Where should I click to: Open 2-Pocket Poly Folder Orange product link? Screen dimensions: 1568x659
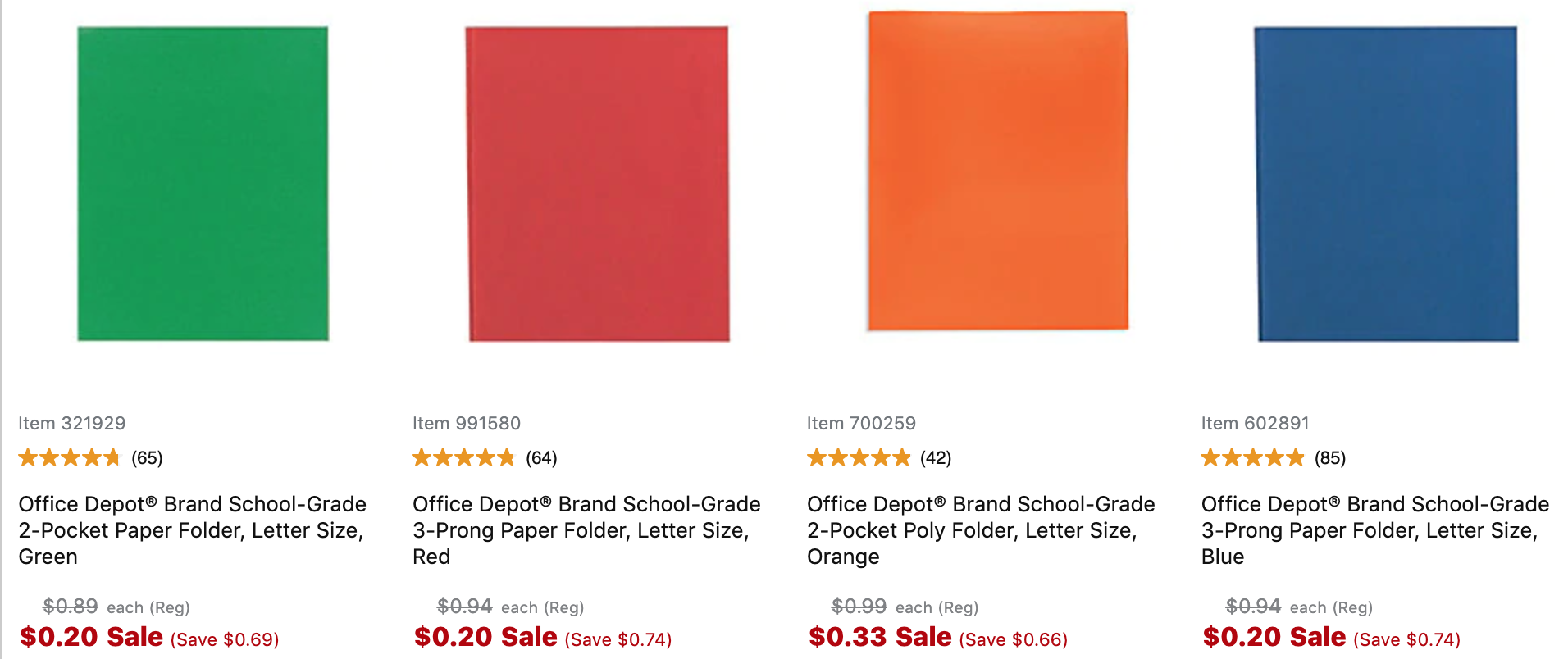point(981,530)
